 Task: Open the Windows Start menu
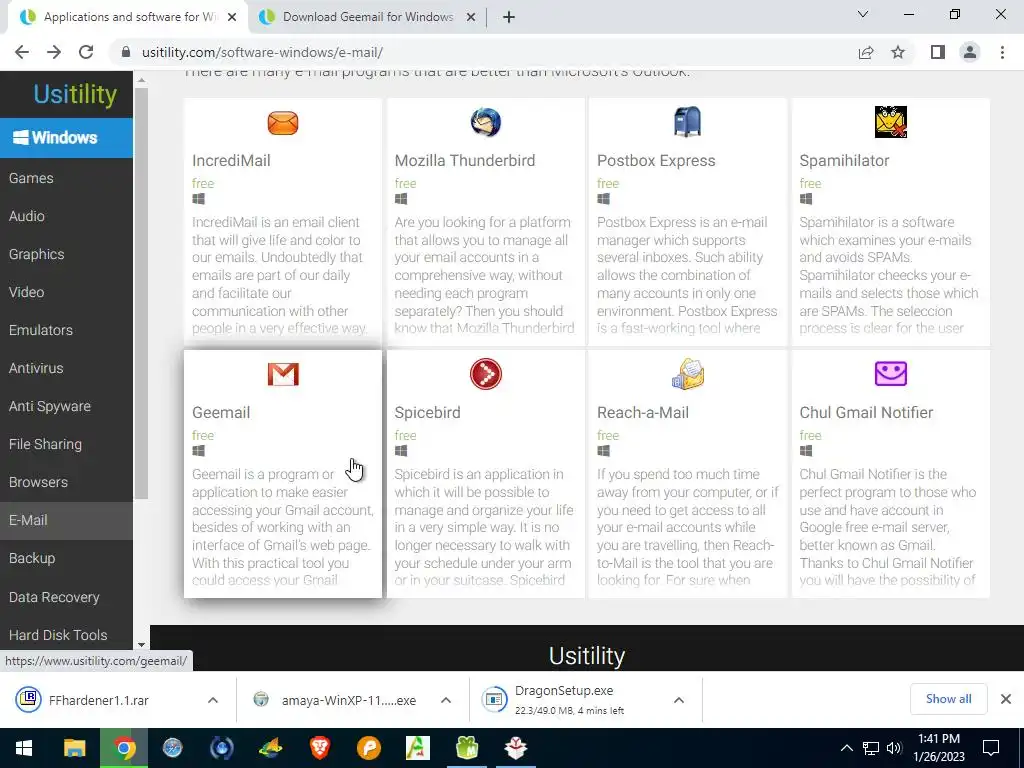coord(24,748)
